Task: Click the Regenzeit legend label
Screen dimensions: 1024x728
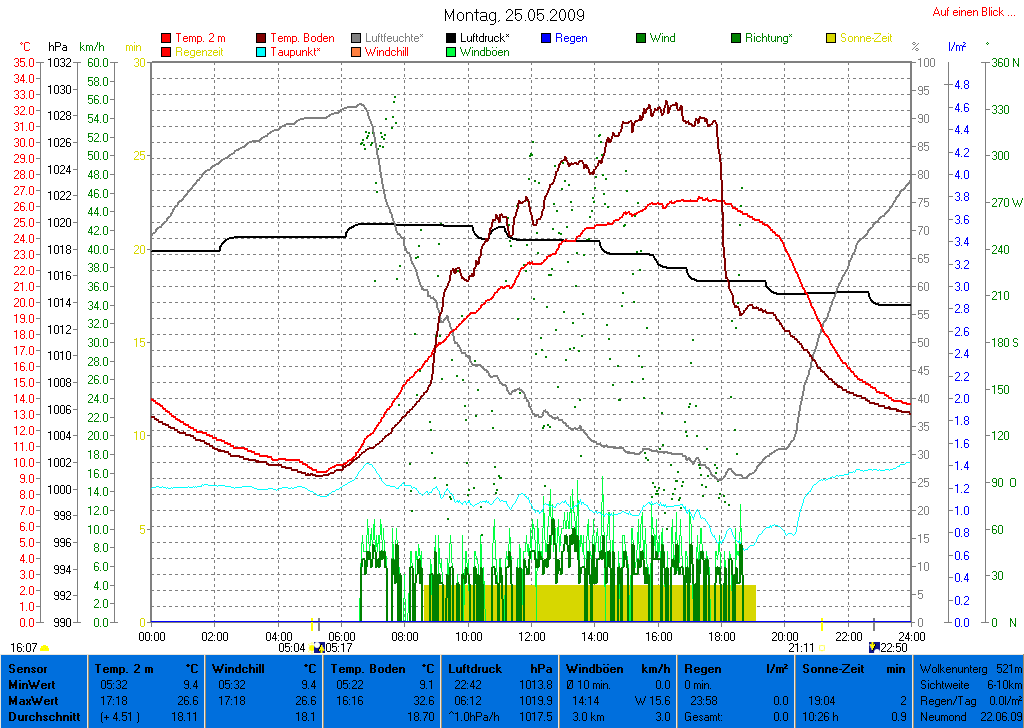Action: point(201,52)
